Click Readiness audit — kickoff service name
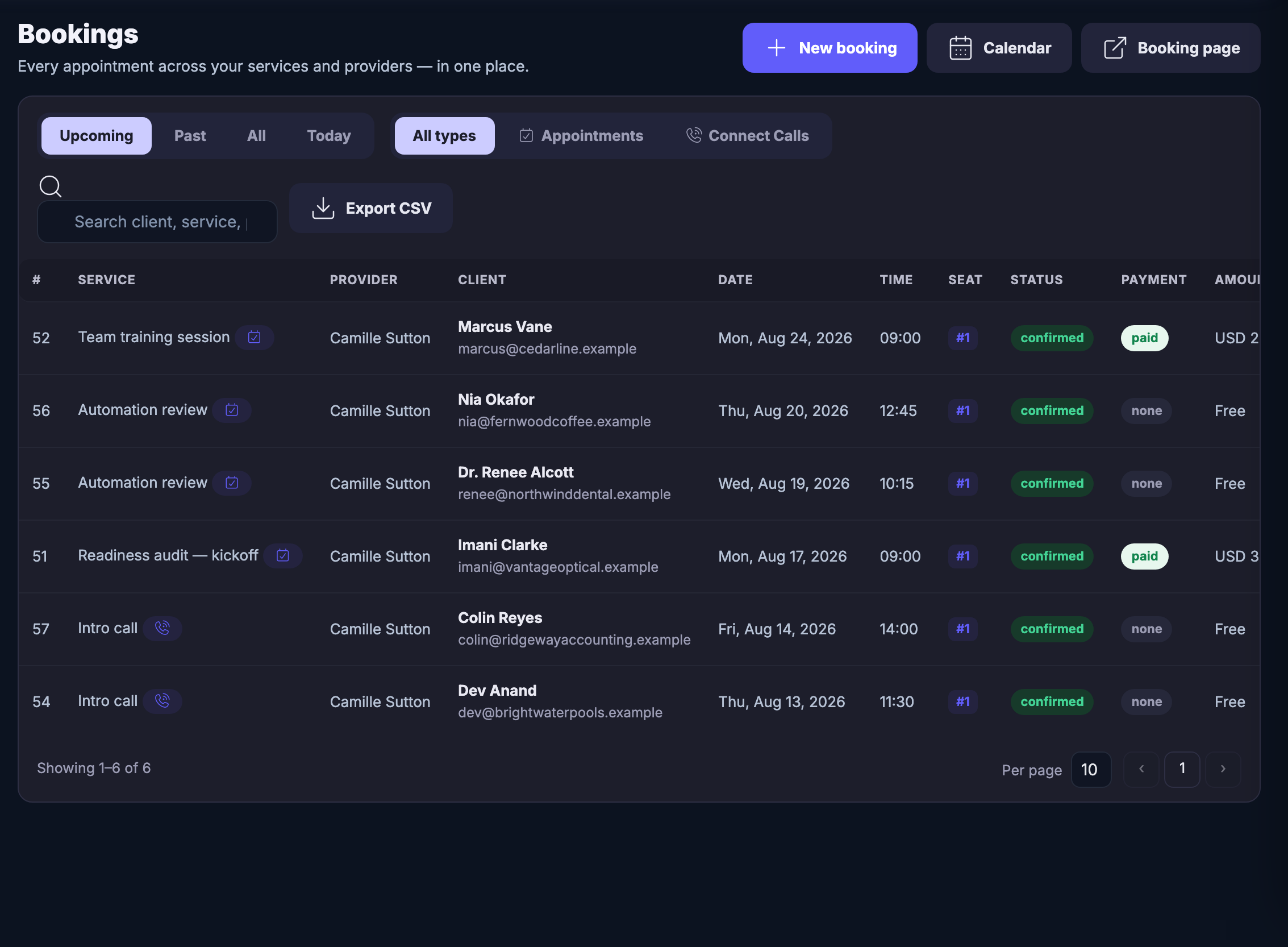1288x947 pixels. click(168, 555)
